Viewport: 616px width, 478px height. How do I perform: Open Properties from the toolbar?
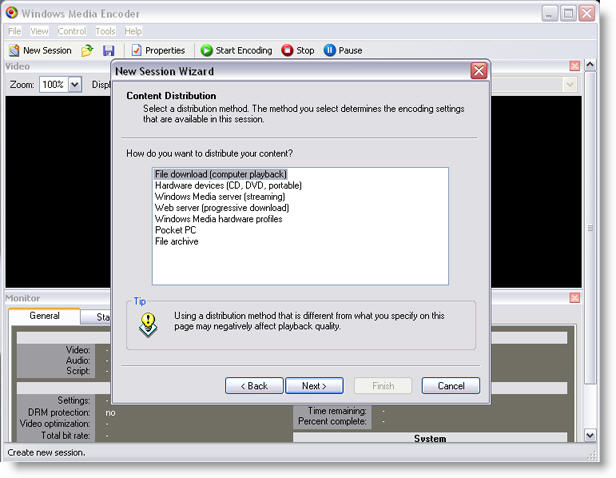[158, 50]
